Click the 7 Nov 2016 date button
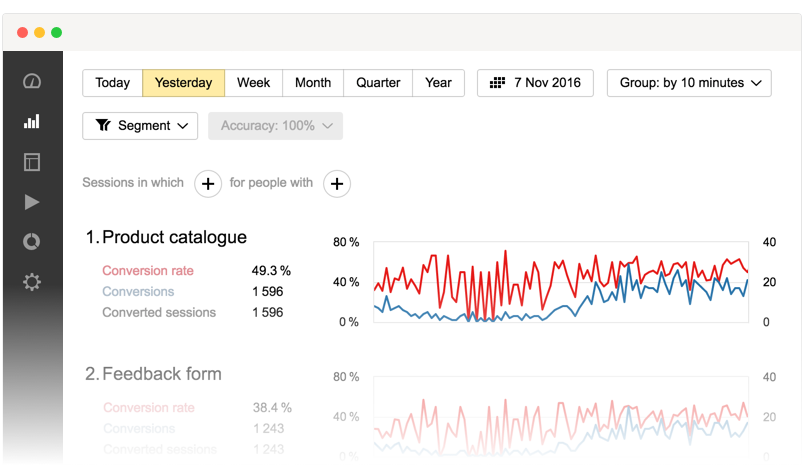 click(535, 83)
